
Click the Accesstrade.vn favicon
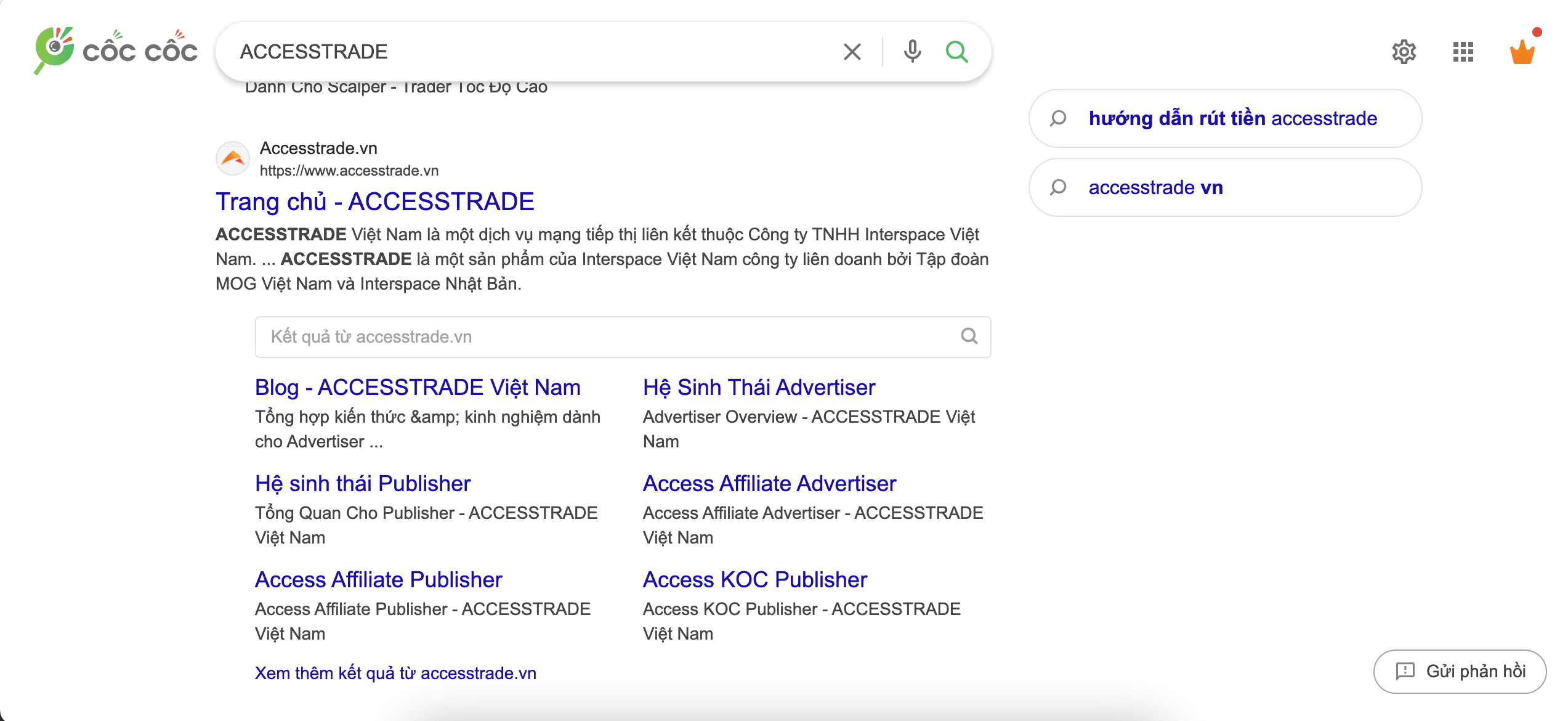tap(233, 159)
